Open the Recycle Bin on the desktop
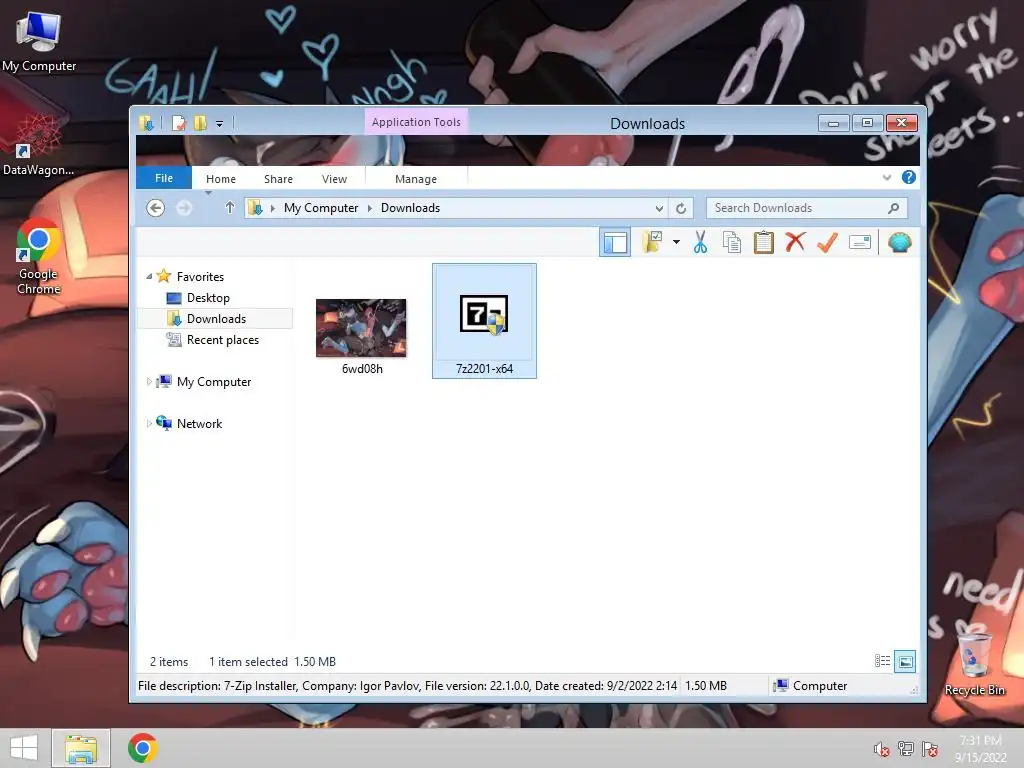Image resolution: width=1024 pixels, height=768 pixels. pyautogui.click(x=974, y=665)
